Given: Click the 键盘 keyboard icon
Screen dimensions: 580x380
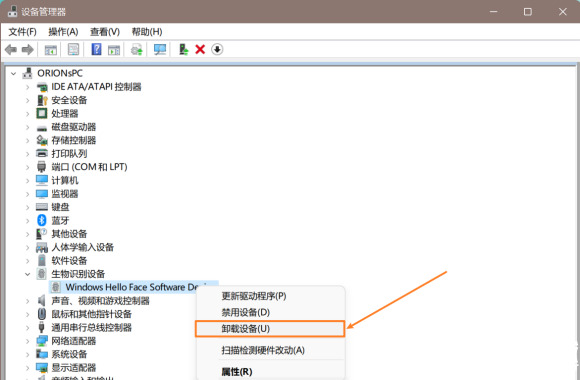Looking at the screenshot, I should click(42, 207).
